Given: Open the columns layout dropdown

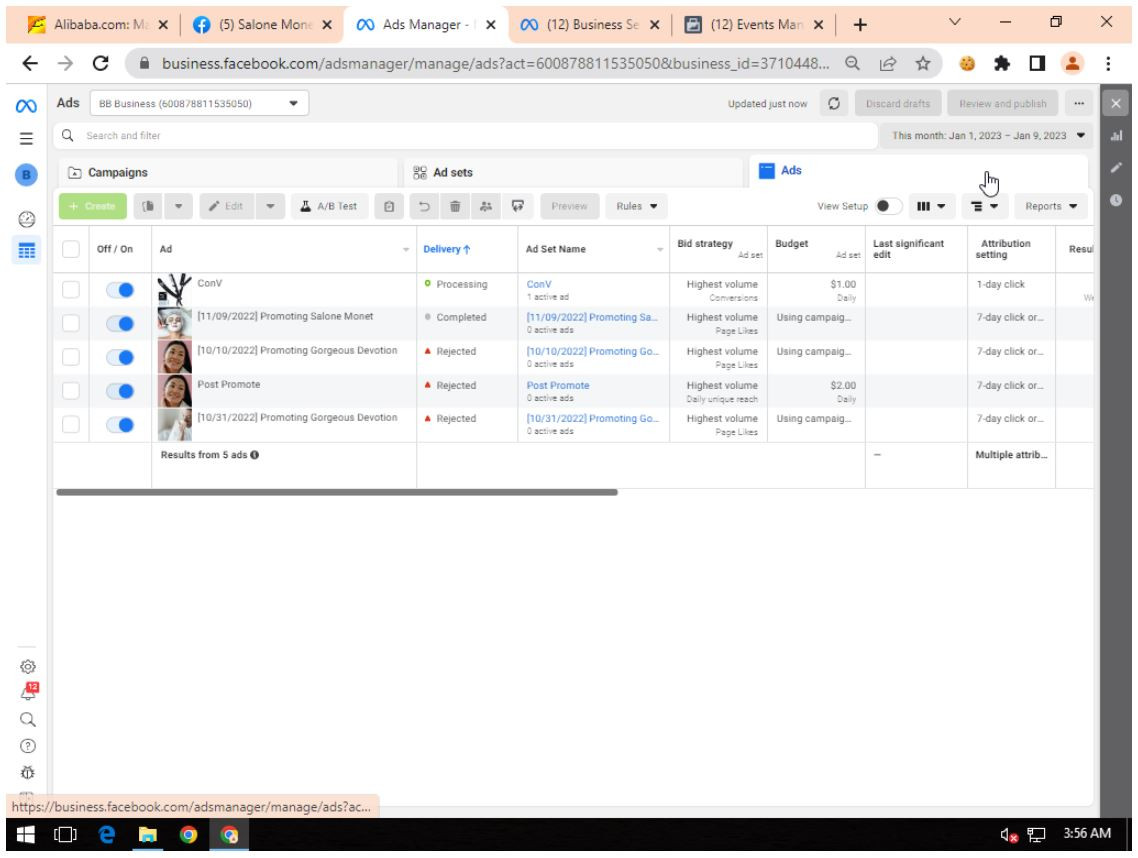Looking at the screenshot, I should (x=930, y=206).
